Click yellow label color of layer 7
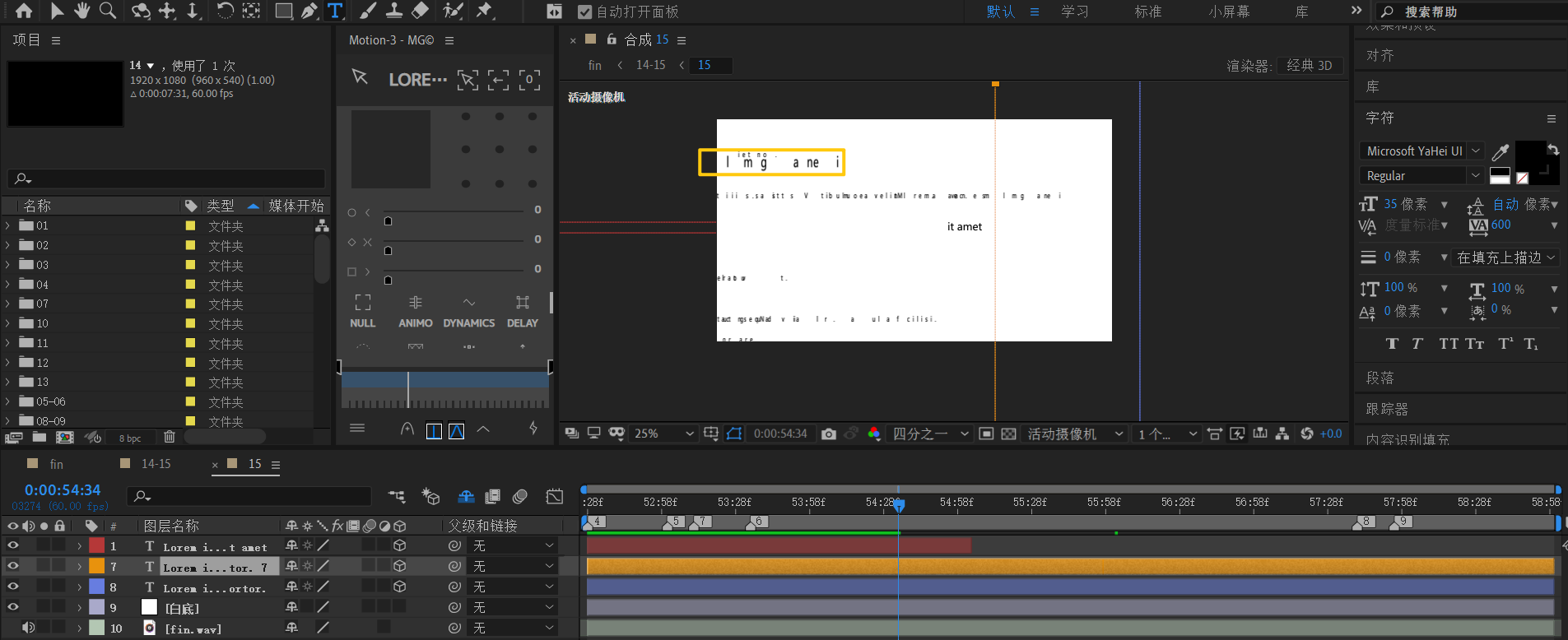This screenshot has width=1568, height=640. [96, 566]
